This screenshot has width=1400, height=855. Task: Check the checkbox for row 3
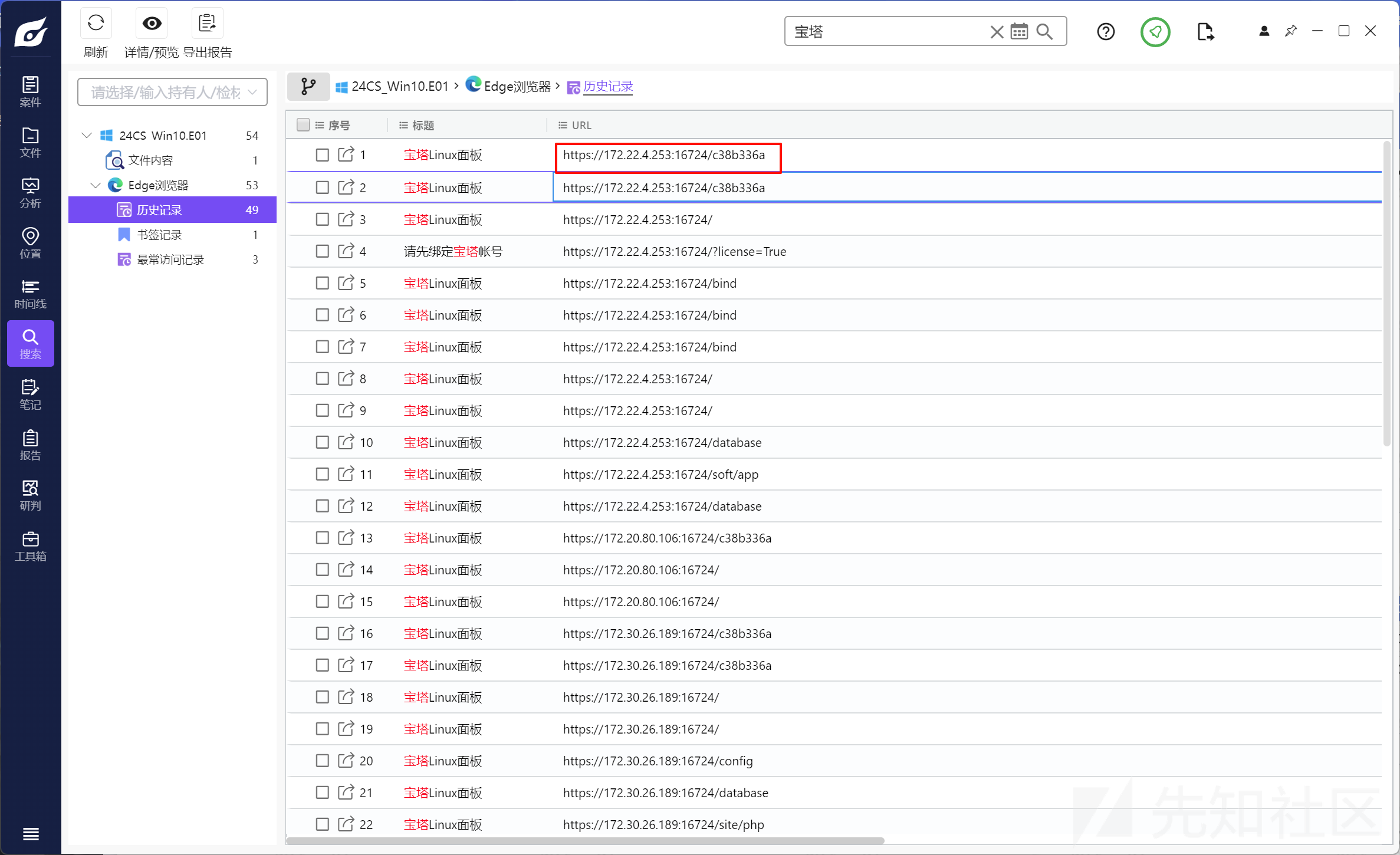[322, 219]
